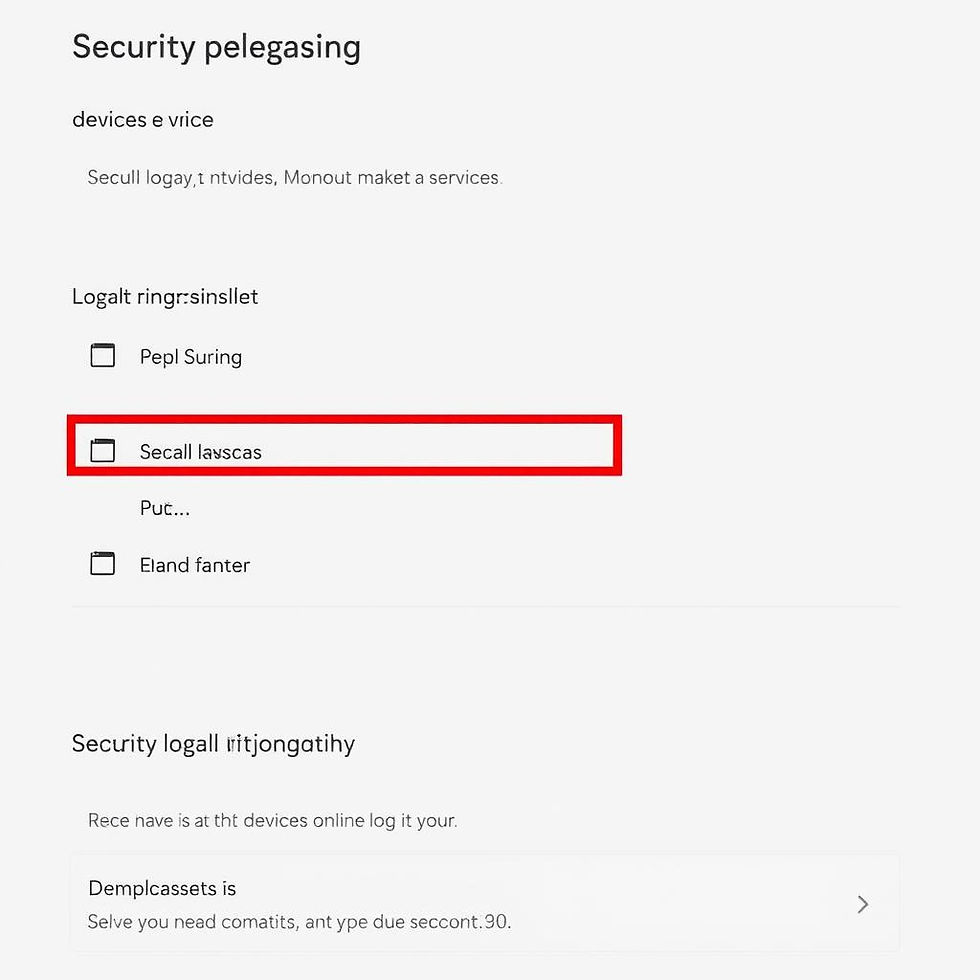Click the window icon beside Pepl Suring
This screenshot has height=980, width=980.
point(103,356)
